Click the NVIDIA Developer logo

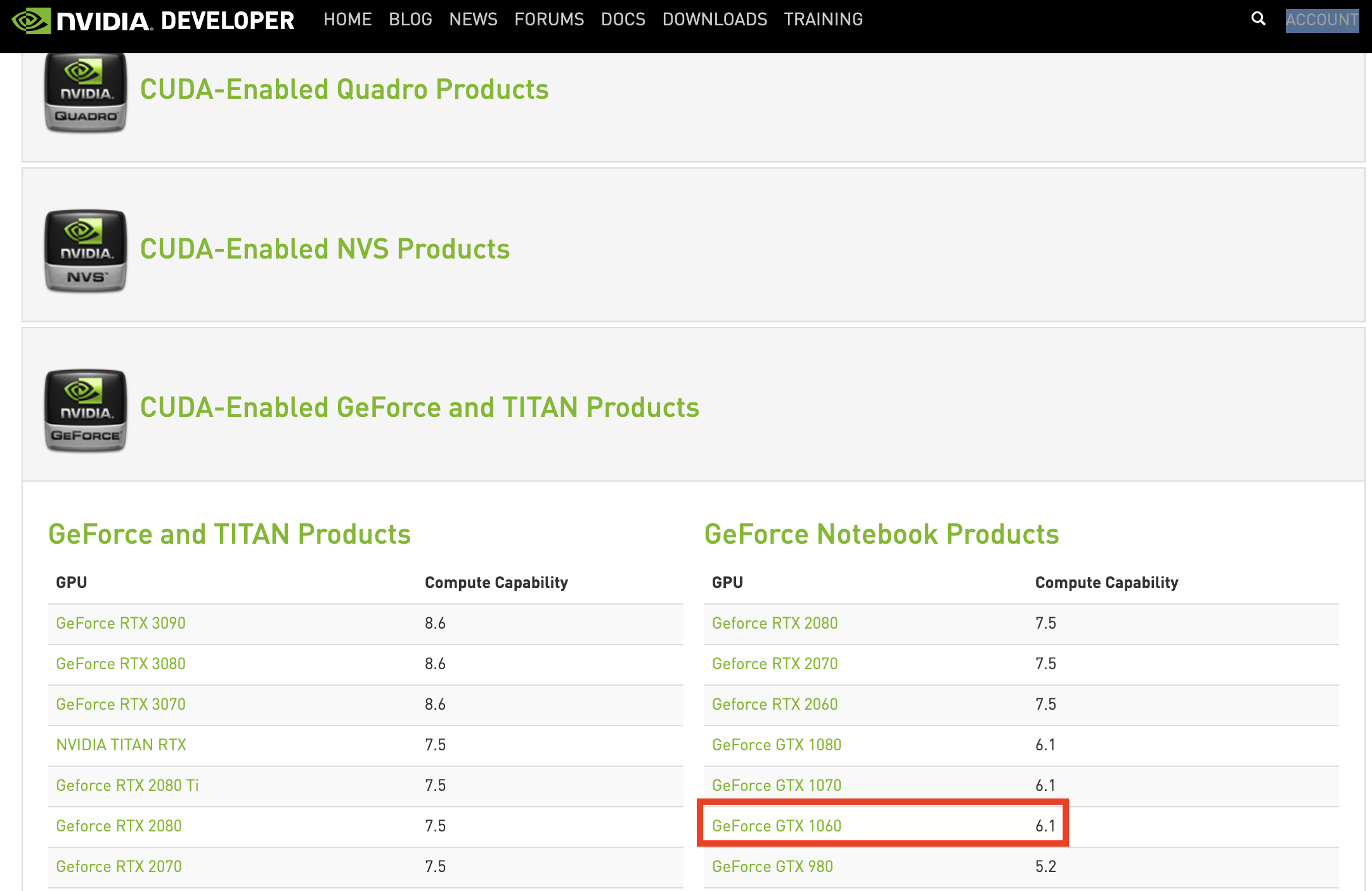[x=153, y=20]
